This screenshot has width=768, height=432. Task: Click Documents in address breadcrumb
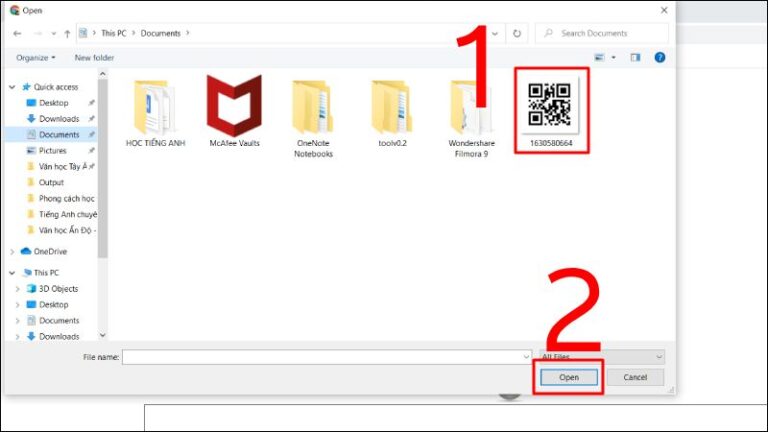pyautogui.click(x=161, y=33)
